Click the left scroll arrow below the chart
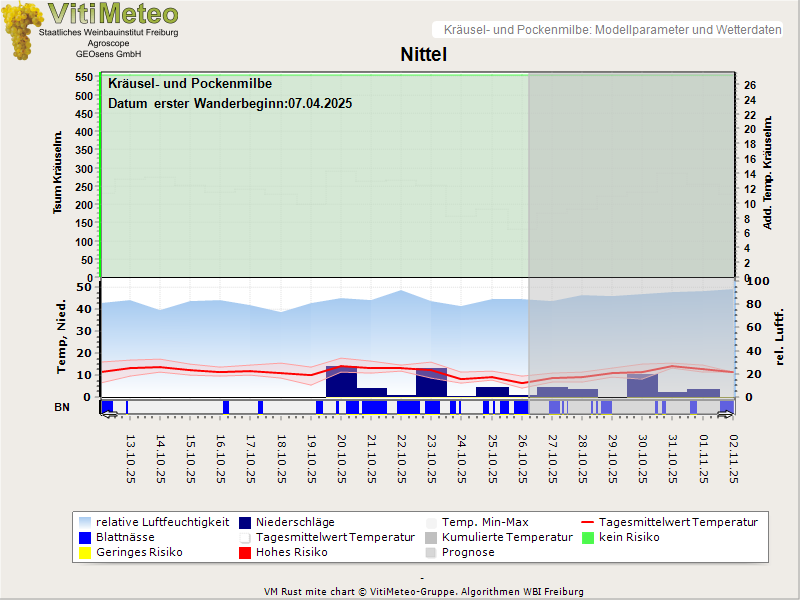Viewport: 800px width, 600px height. point(109,413)
